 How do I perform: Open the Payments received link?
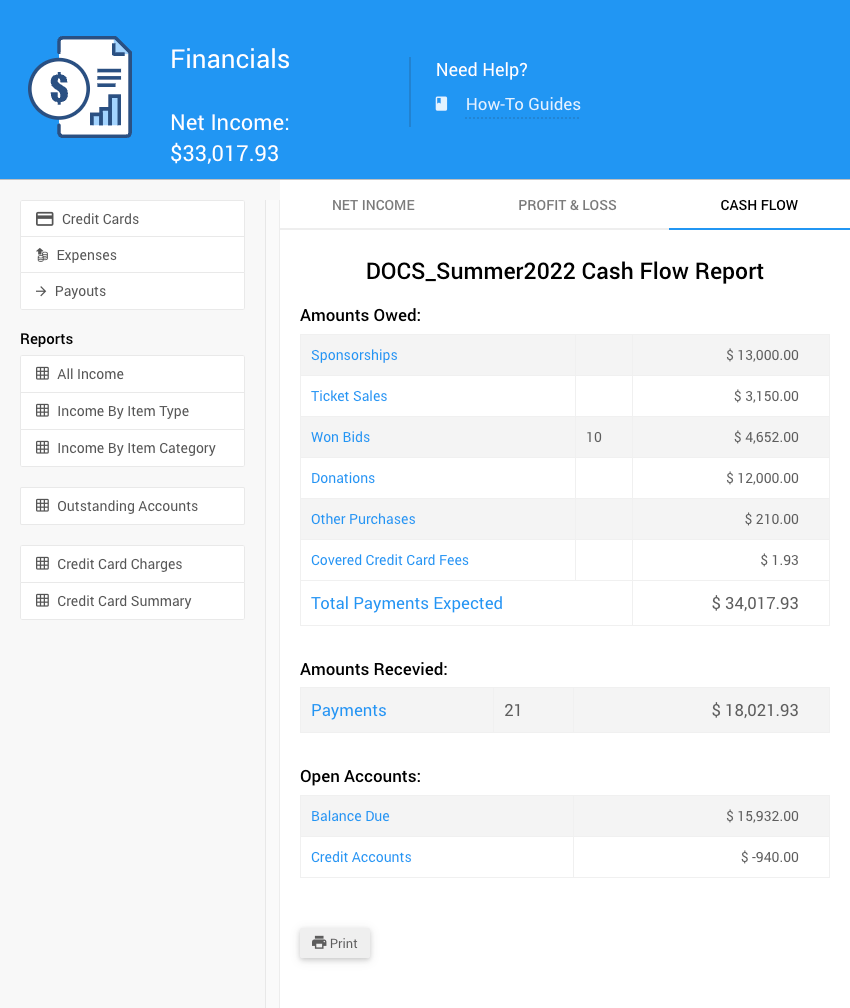(348, 710)
